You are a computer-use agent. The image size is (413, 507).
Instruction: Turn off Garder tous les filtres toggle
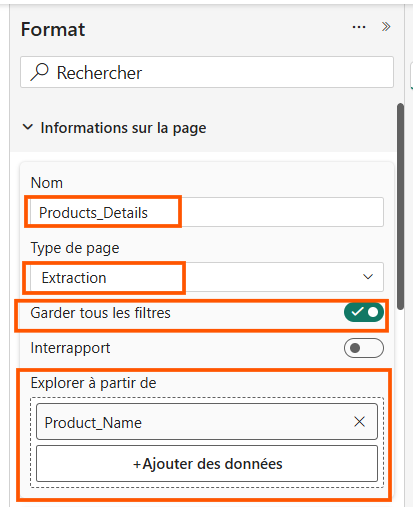[x=364, y=312]
